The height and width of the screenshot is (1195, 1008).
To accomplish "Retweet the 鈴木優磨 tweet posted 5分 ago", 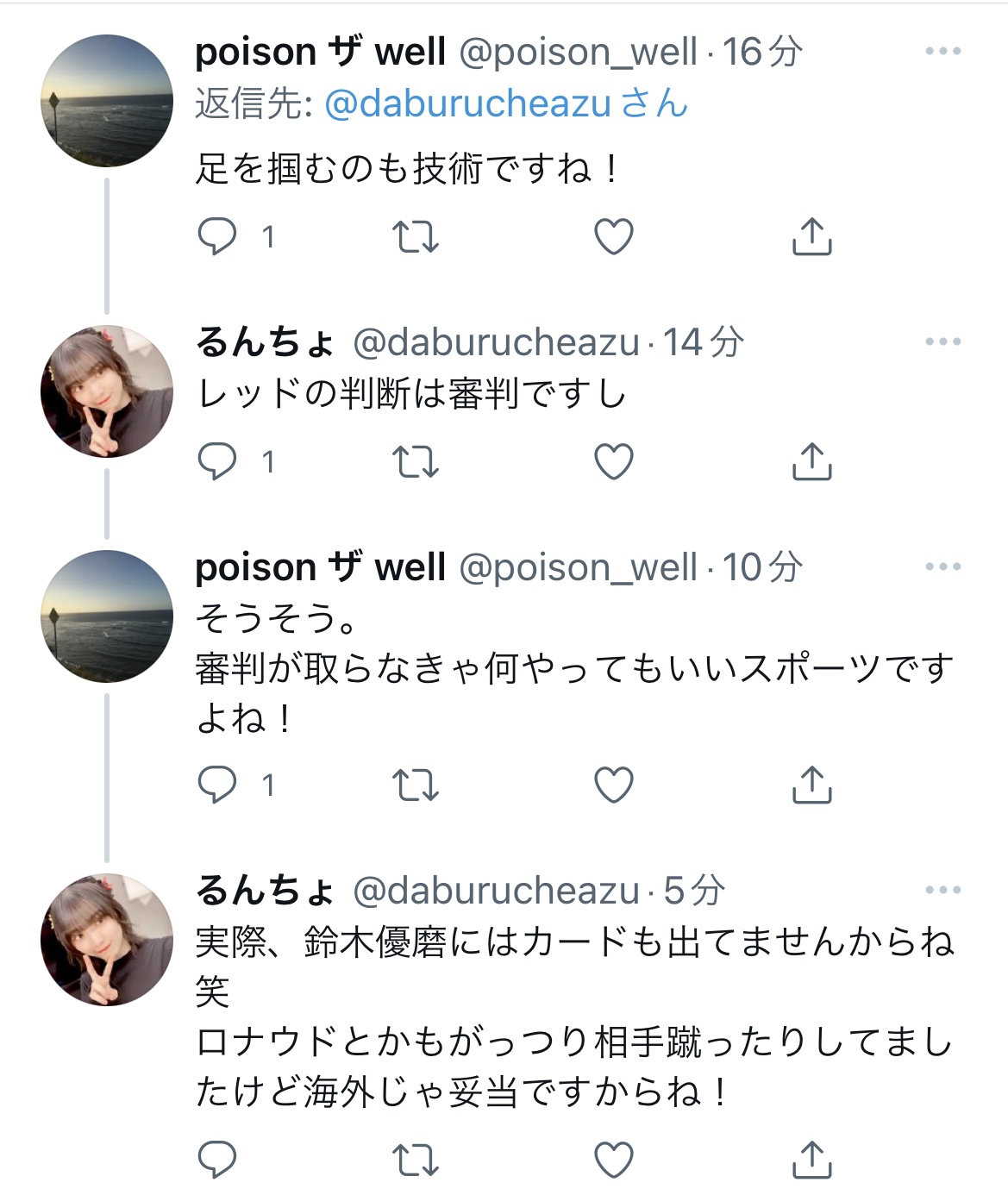I will (416, 1160).
